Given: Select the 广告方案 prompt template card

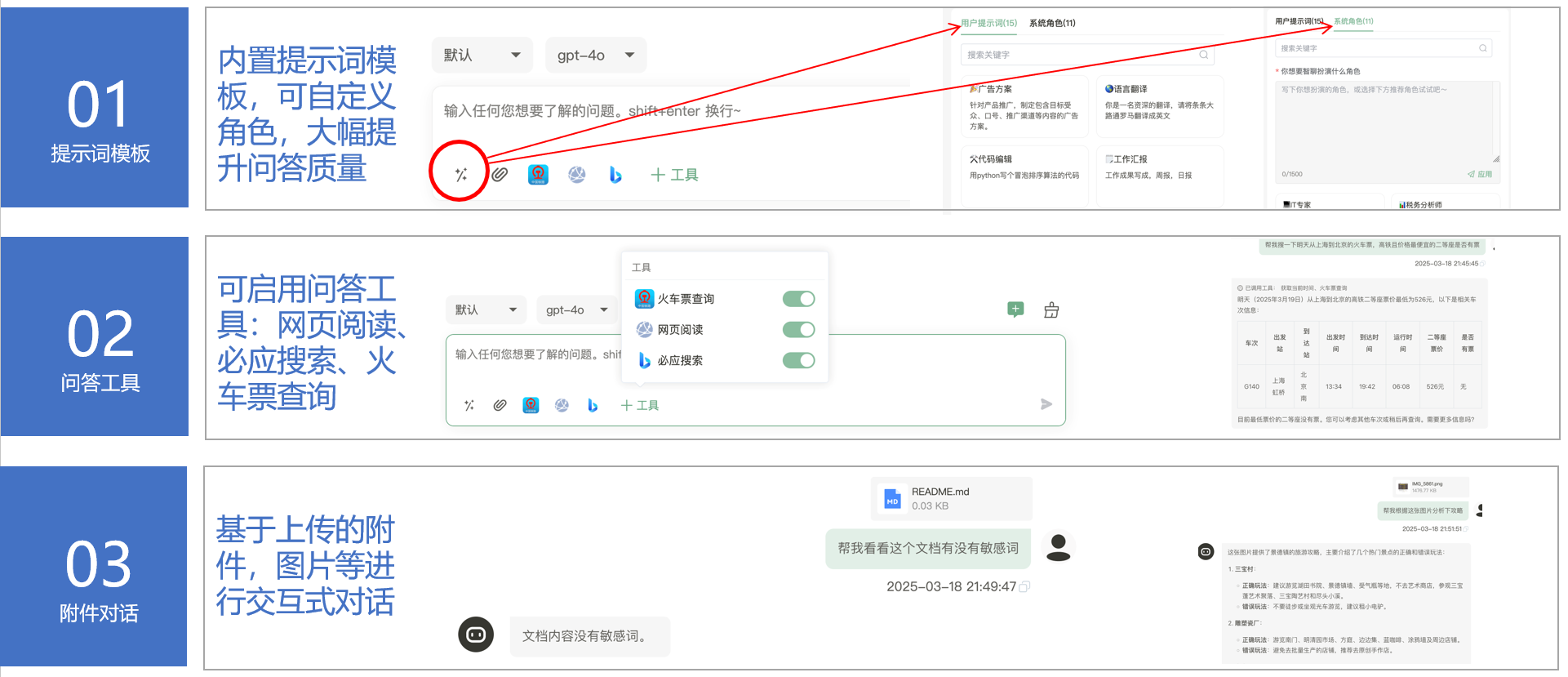Looking at the screenshot, I should pos(1024,106).
